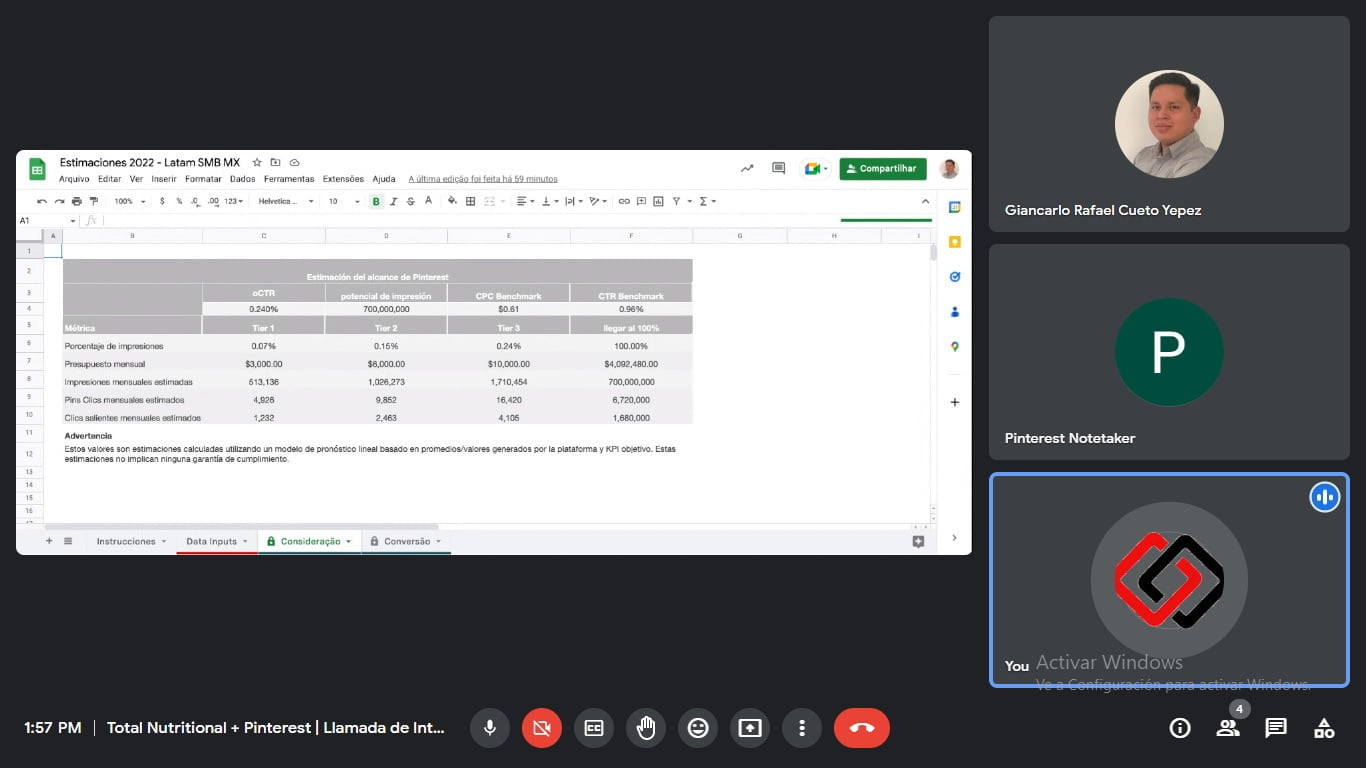1366x768 pixels.
Task: Open the comment history icon in the sheet header
Action: pyautogui.click(x=779, y=169)
